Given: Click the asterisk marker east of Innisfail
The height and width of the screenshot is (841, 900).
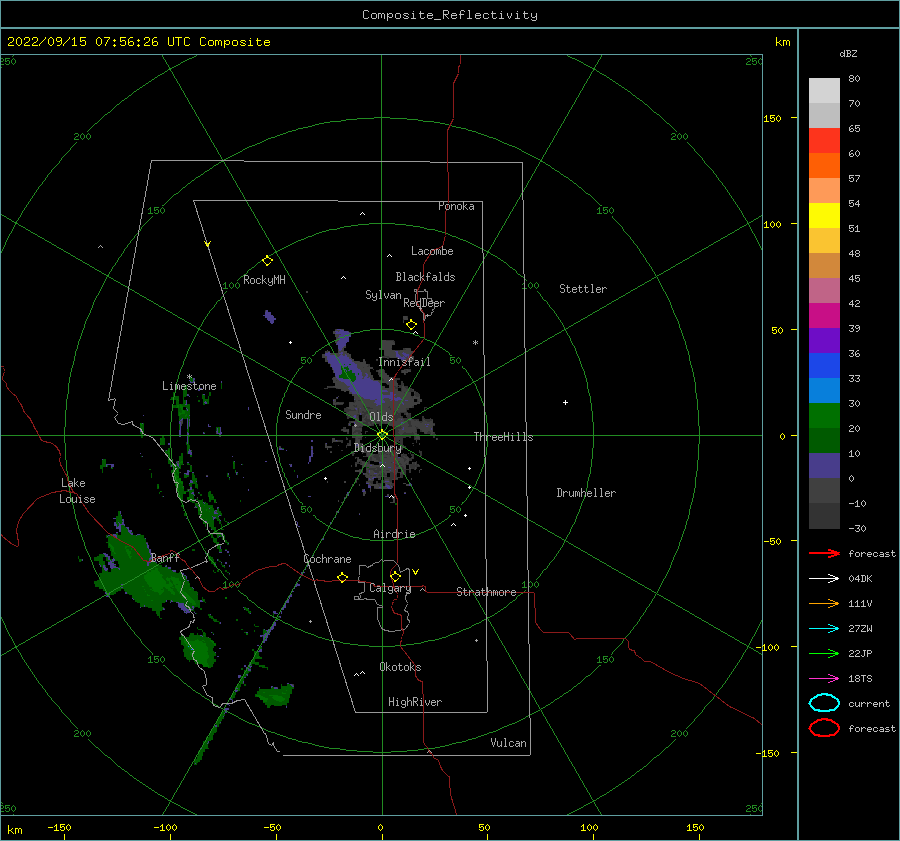Looking at the screenshot, I should 475,343.
